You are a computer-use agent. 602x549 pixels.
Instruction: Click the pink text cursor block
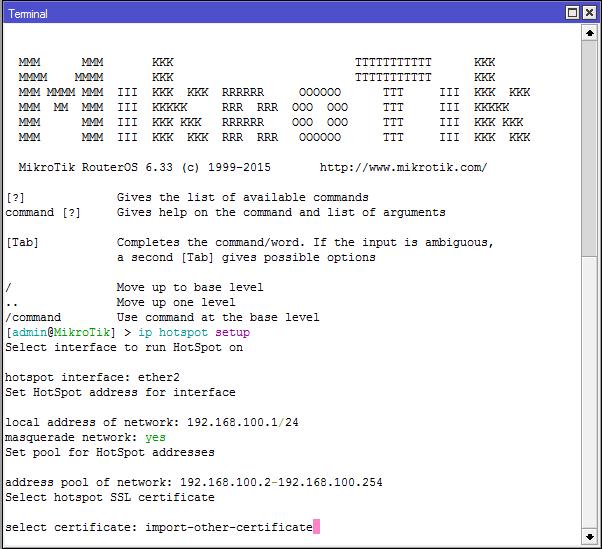tap(316, 527)
